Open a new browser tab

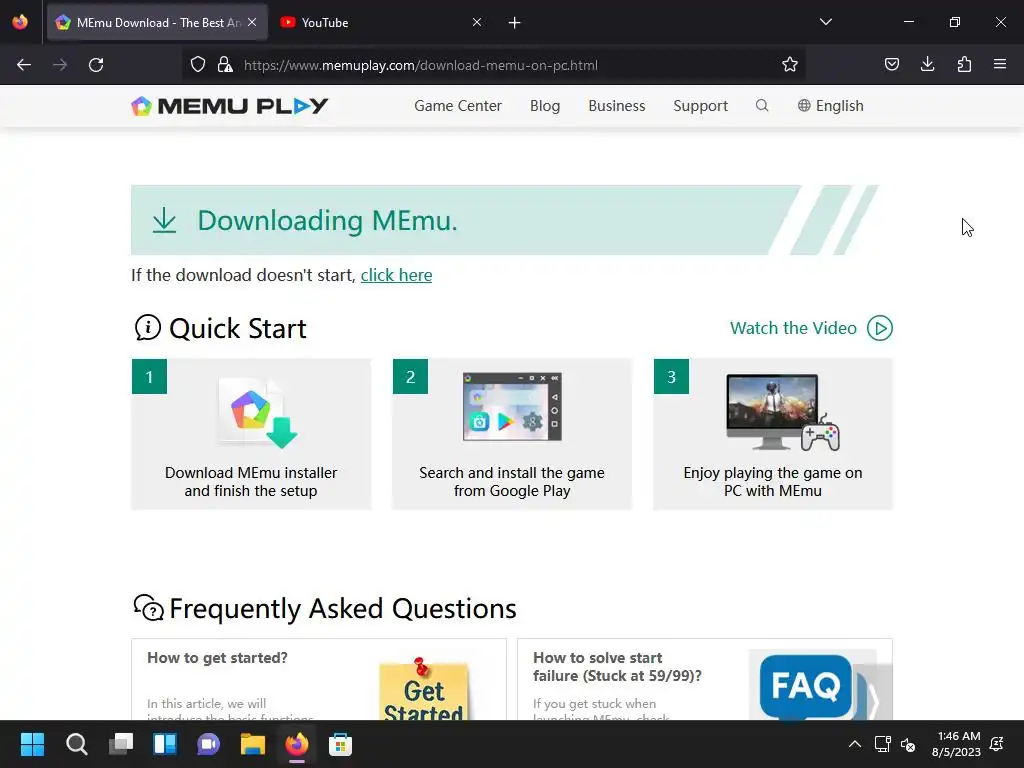pyautogui.click(x=515, y=23)
